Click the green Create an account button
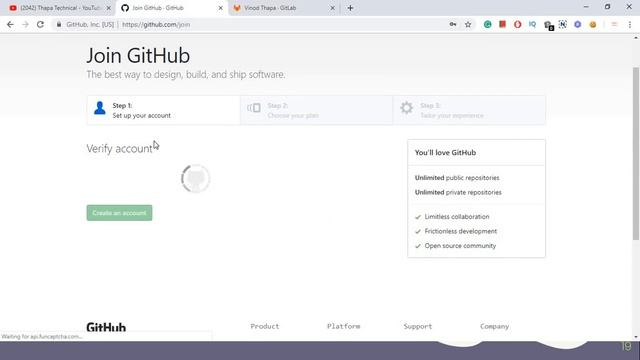Viewport: 640px width, 360px height. point(119,213)
